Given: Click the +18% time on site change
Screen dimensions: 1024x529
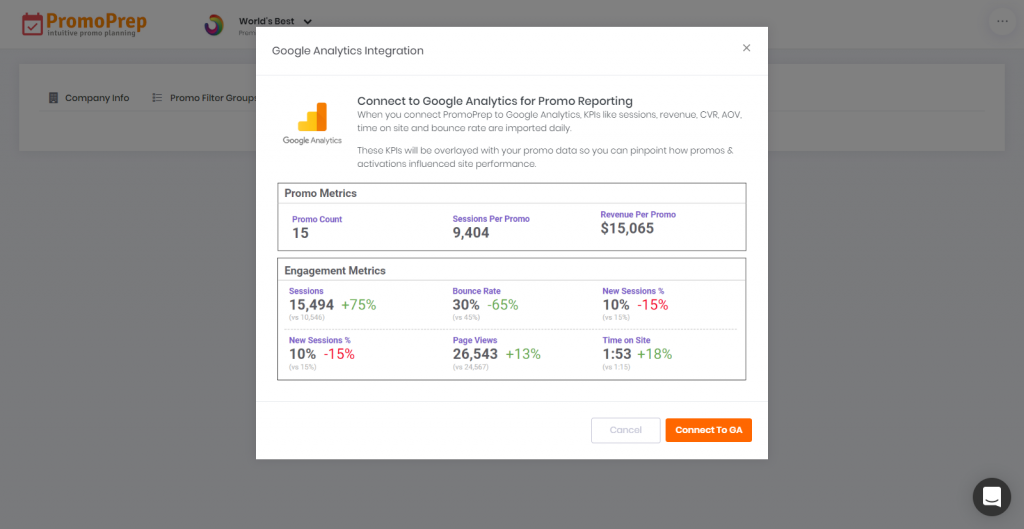Looking at the screenshot, I should point(654,354).
